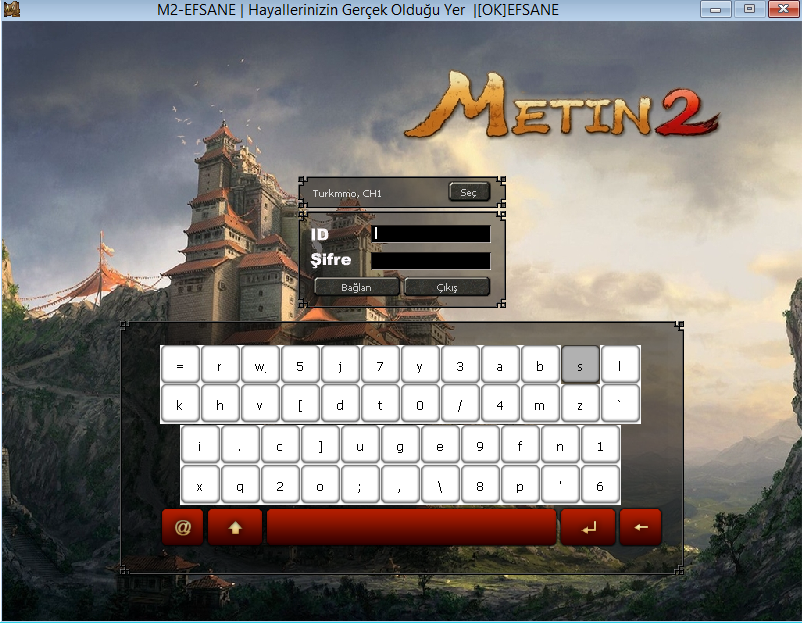Tap the apostrophe key
The height and width of the screenshot is (623, 802).
tap(560, 485)
